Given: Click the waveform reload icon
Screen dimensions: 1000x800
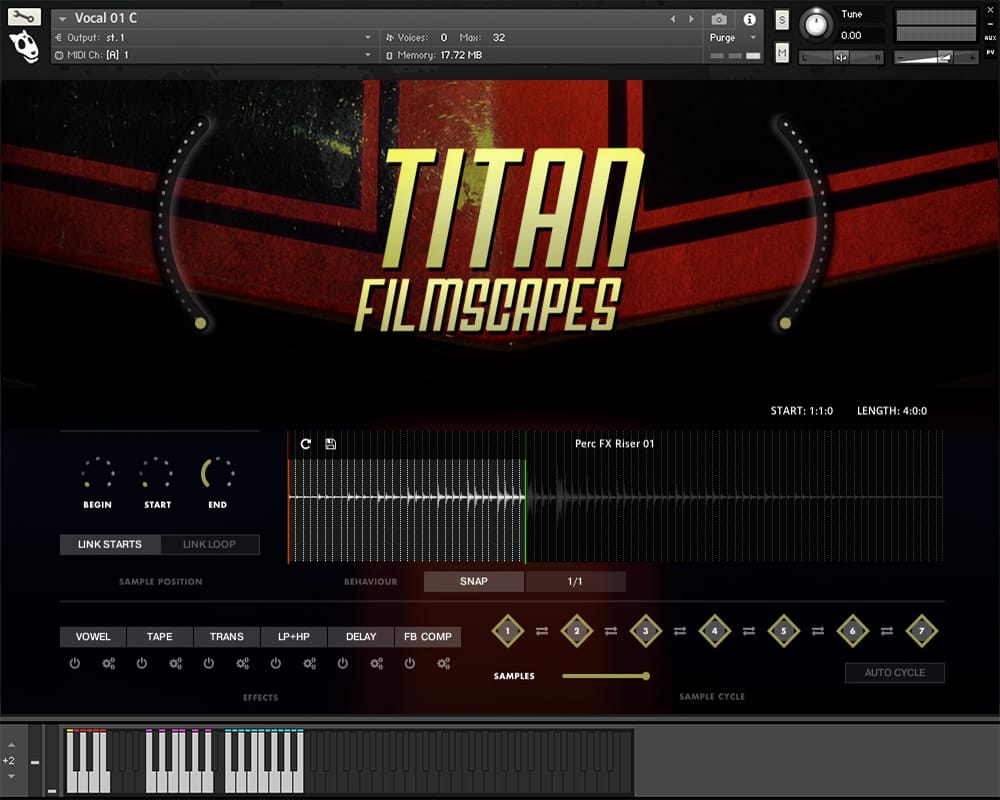Looking at the screenshot, I should tap(306, 443).
